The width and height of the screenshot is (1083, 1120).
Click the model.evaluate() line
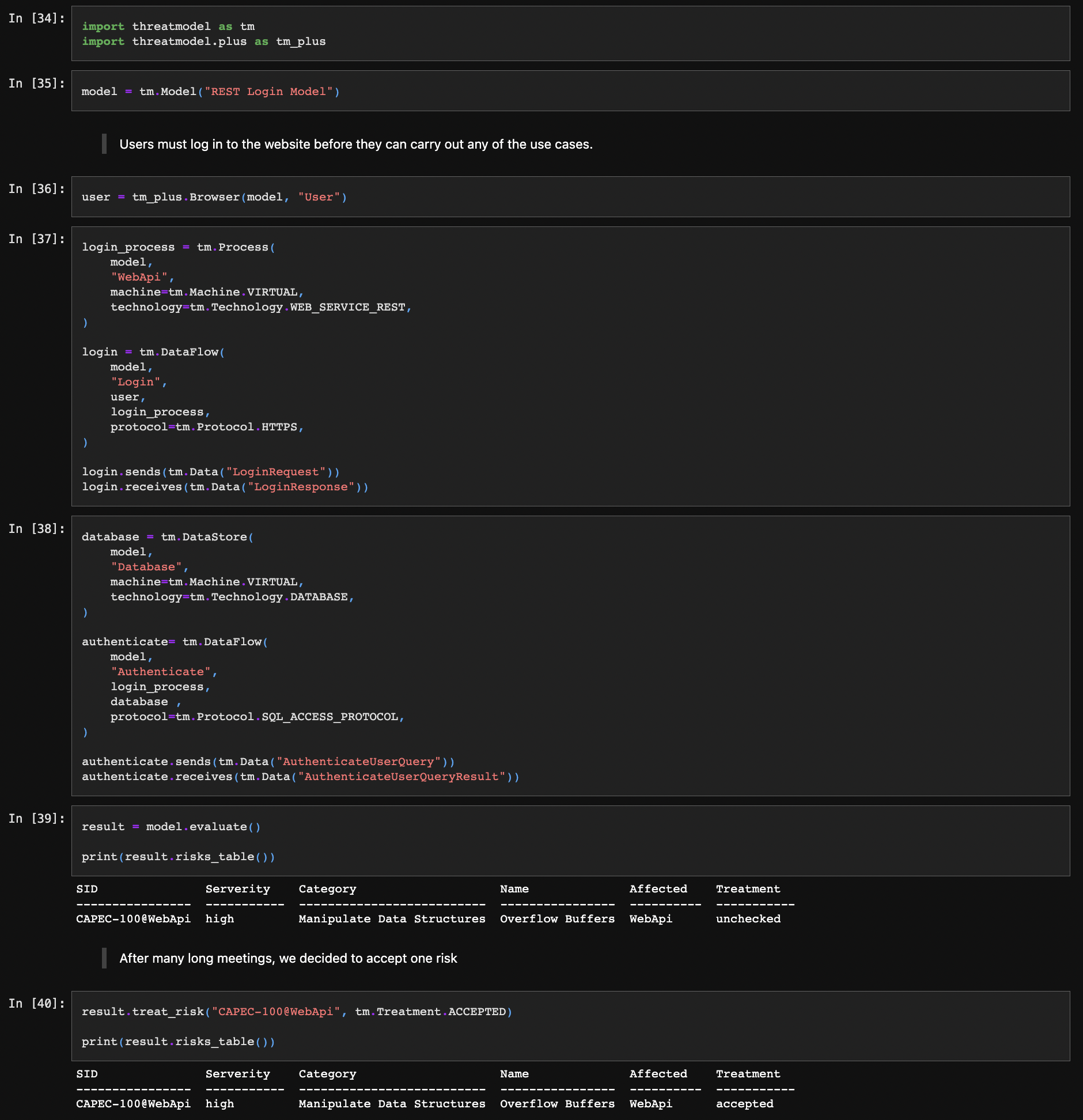[171, 827]
